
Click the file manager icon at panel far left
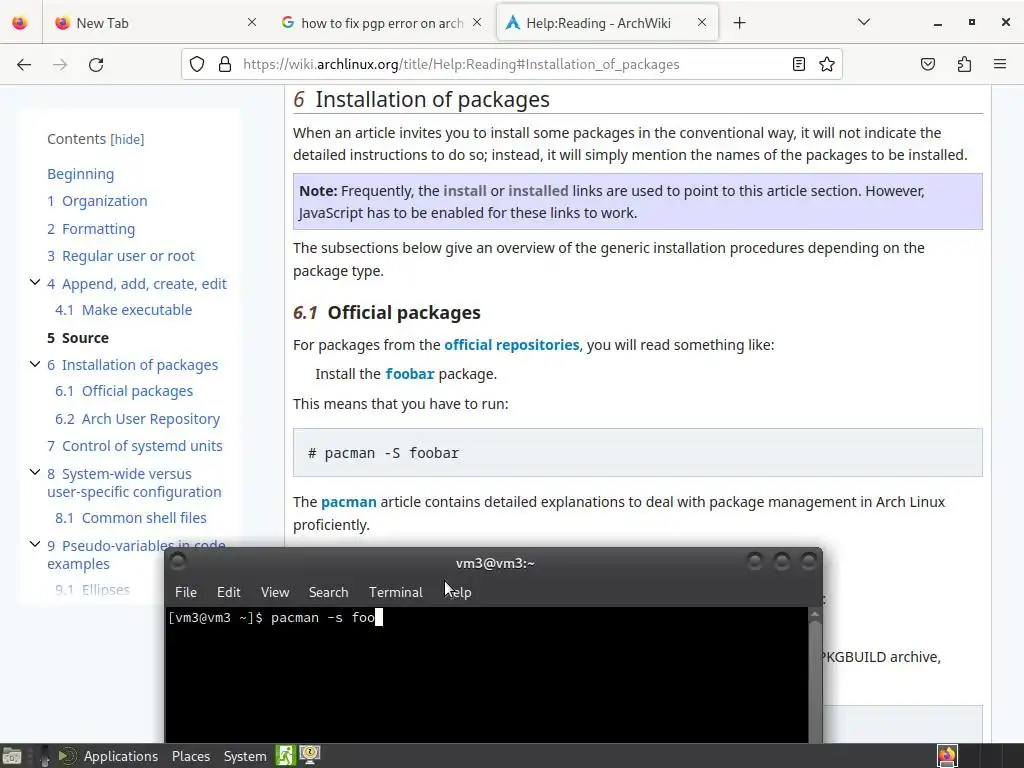coord(11,756)
